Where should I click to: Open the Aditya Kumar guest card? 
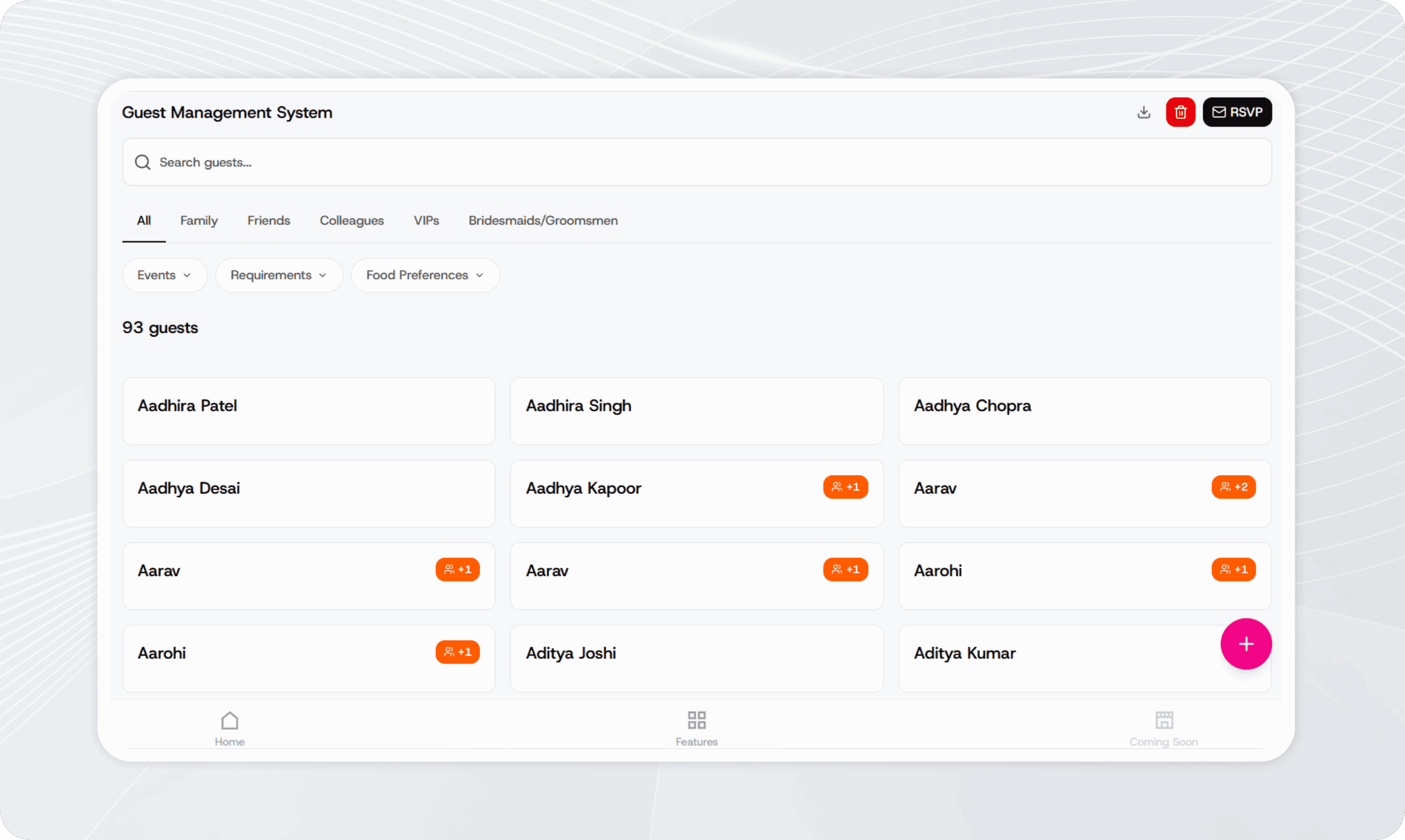(x=1084, y=658)
